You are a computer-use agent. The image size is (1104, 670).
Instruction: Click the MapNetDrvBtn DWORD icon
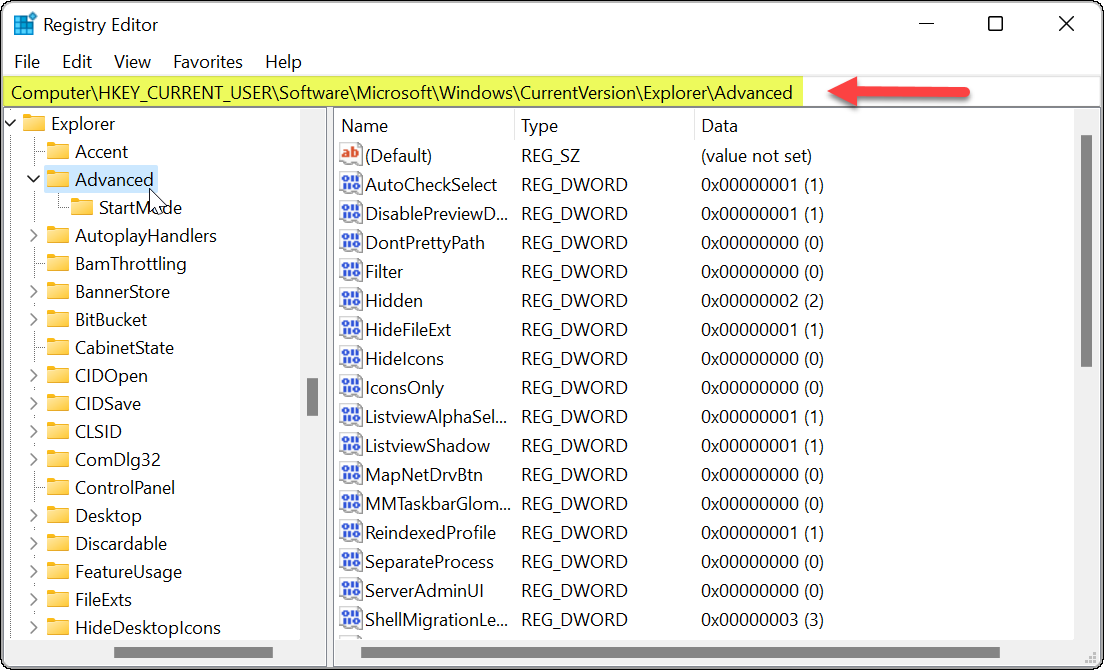[x=350, y=474]
